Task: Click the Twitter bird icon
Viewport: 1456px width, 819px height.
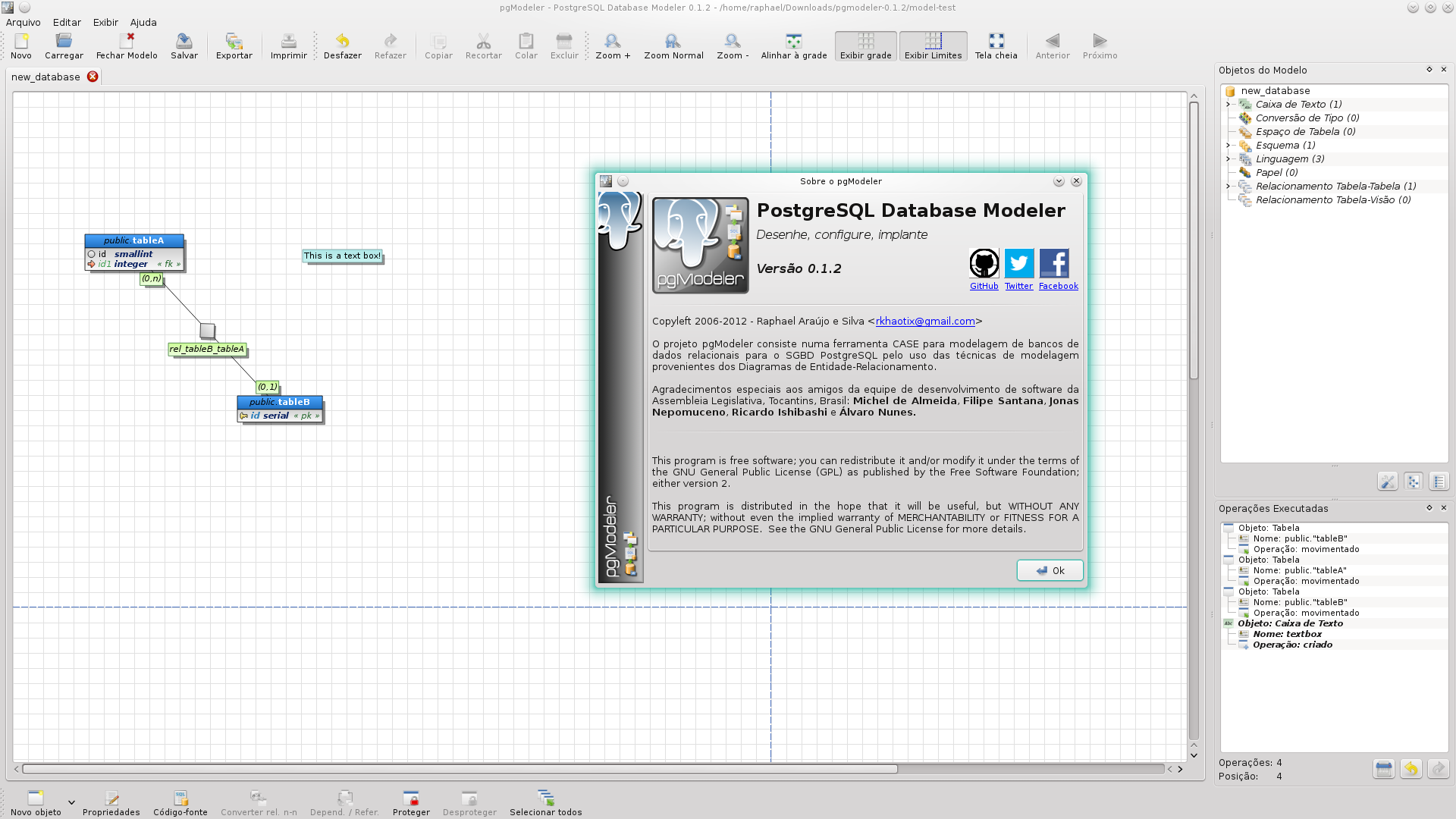Action: point(1019,263)
